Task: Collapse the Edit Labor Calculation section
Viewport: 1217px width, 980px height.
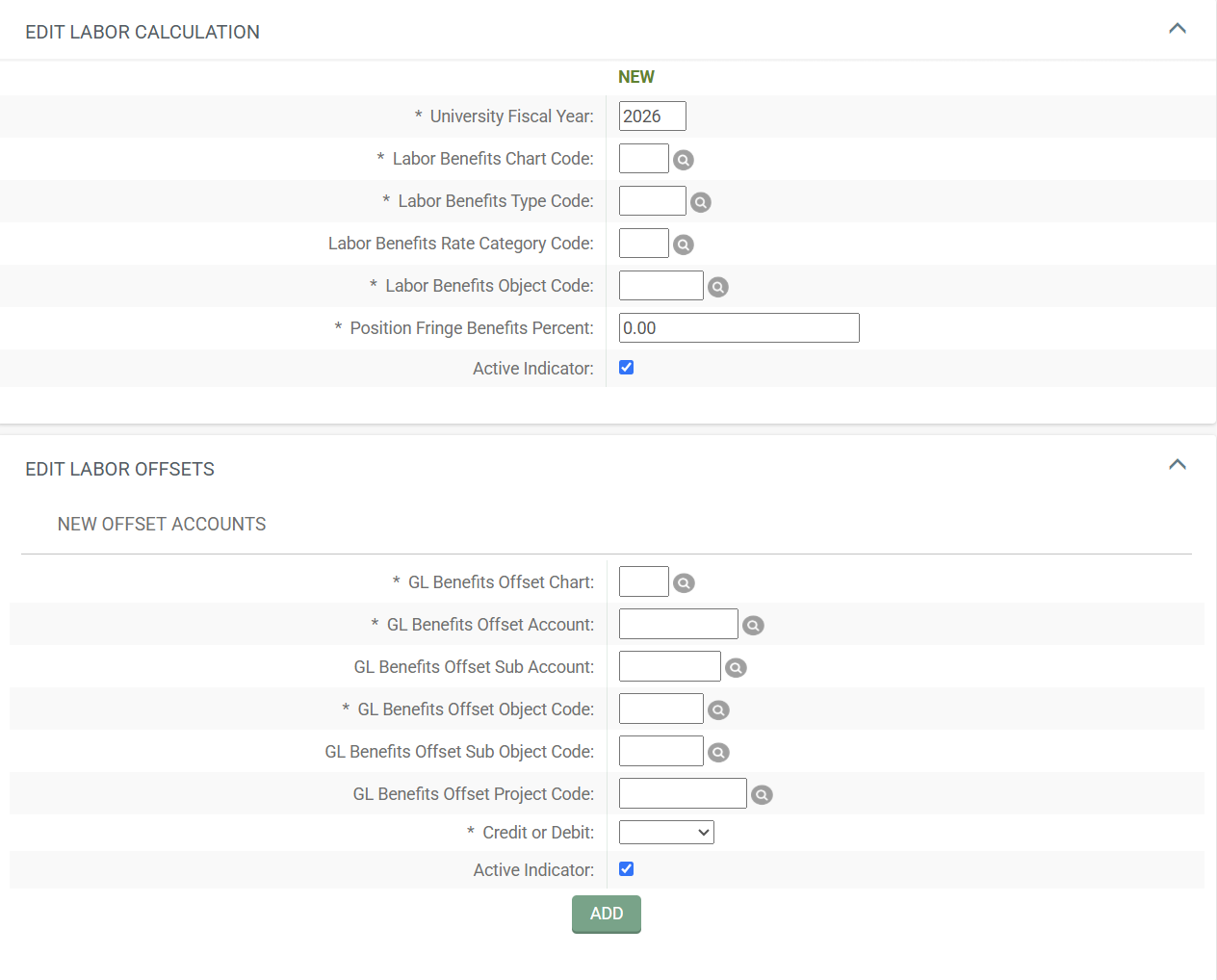Action: point(1177,29)
